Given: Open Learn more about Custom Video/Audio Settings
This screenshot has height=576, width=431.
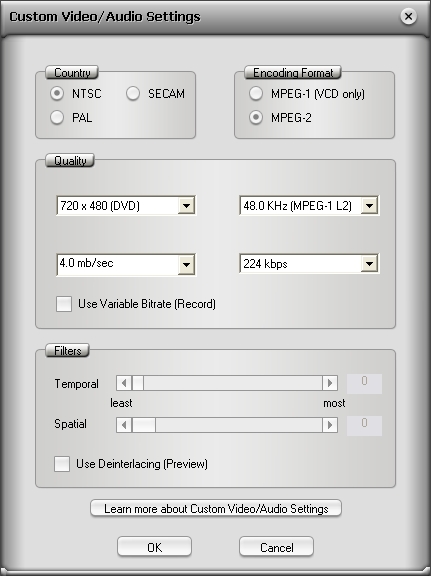Looking at the screenshot, I should (x=216, y=509).
